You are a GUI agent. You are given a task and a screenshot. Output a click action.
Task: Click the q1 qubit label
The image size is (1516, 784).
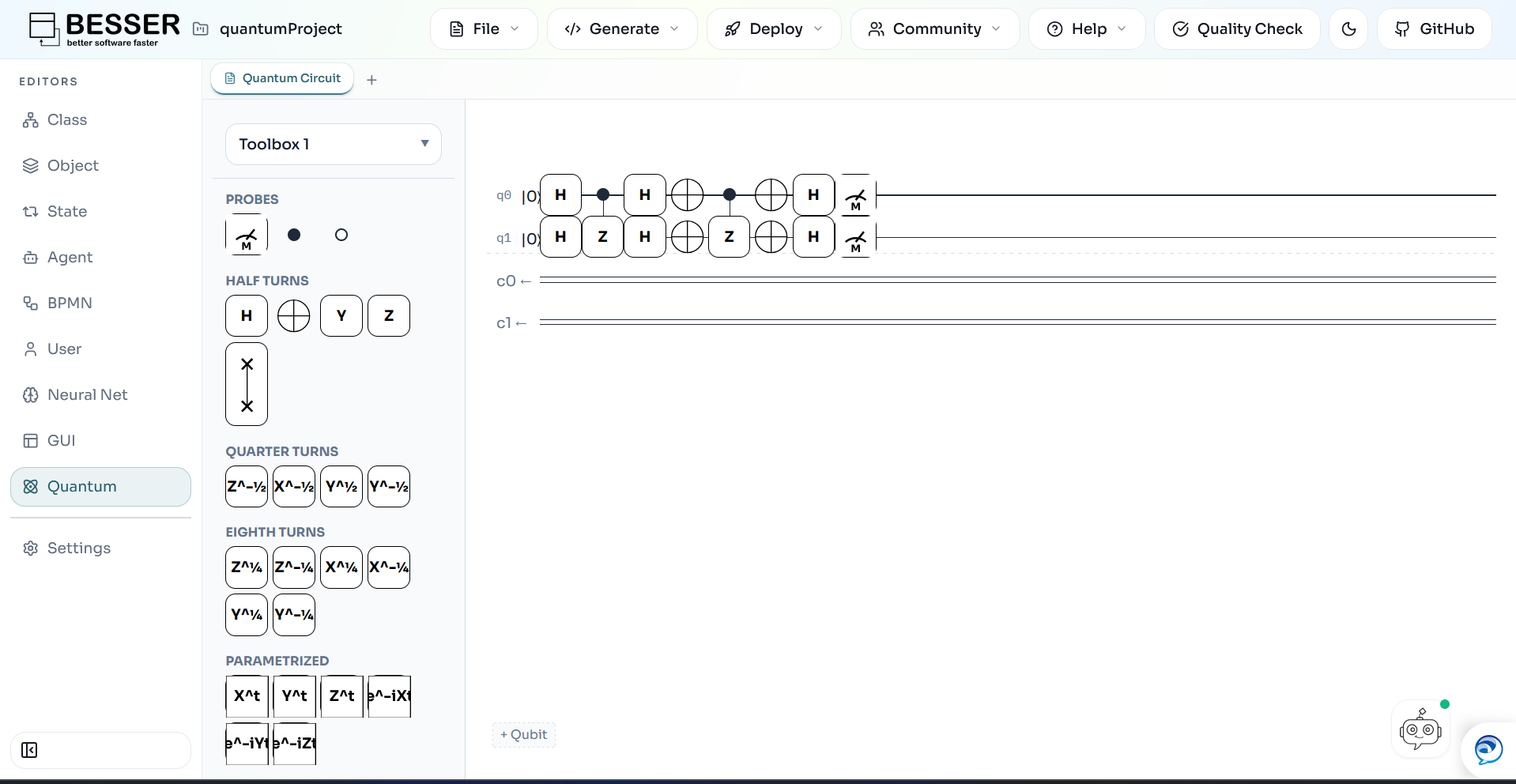tap(503, 238)
